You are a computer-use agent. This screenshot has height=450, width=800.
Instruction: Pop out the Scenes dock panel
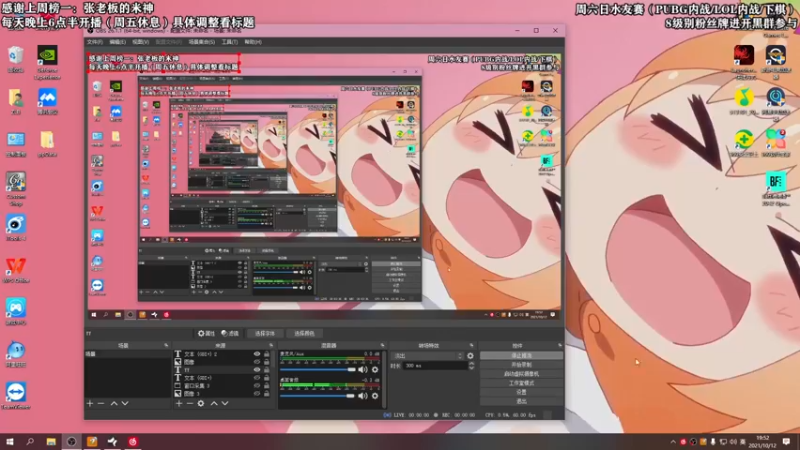(x=166, y=345)
